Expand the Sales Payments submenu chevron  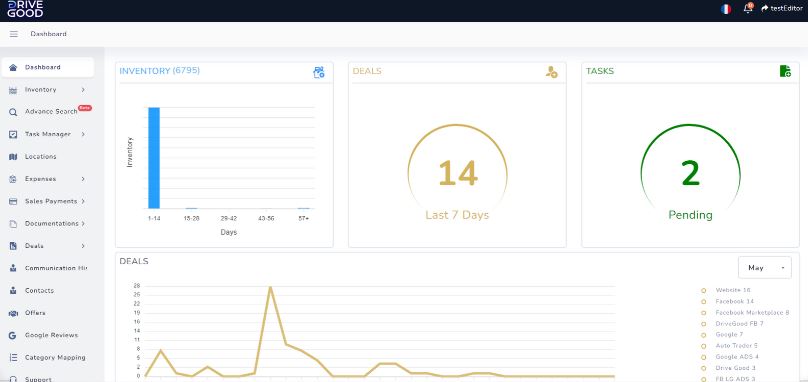(83, 201)
